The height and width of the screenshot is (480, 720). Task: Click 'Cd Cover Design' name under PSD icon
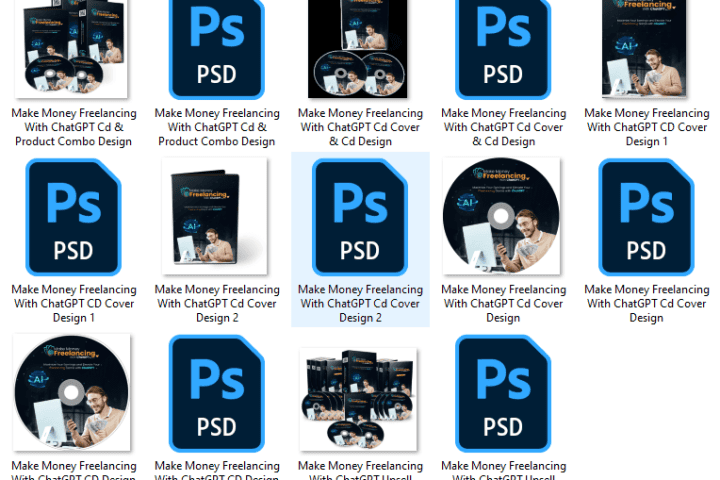coord(647,304)
